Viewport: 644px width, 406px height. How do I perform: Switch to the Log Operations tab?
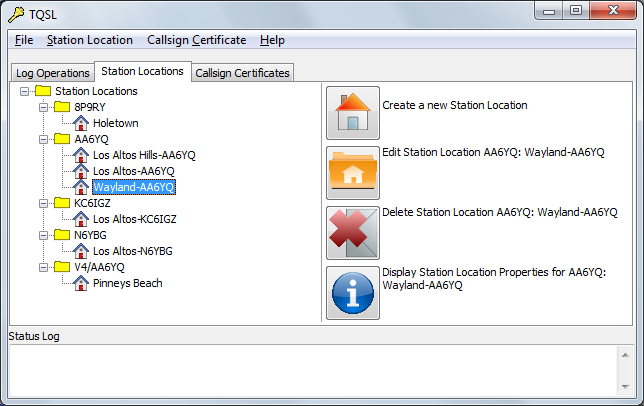click(x=52, y=73)
